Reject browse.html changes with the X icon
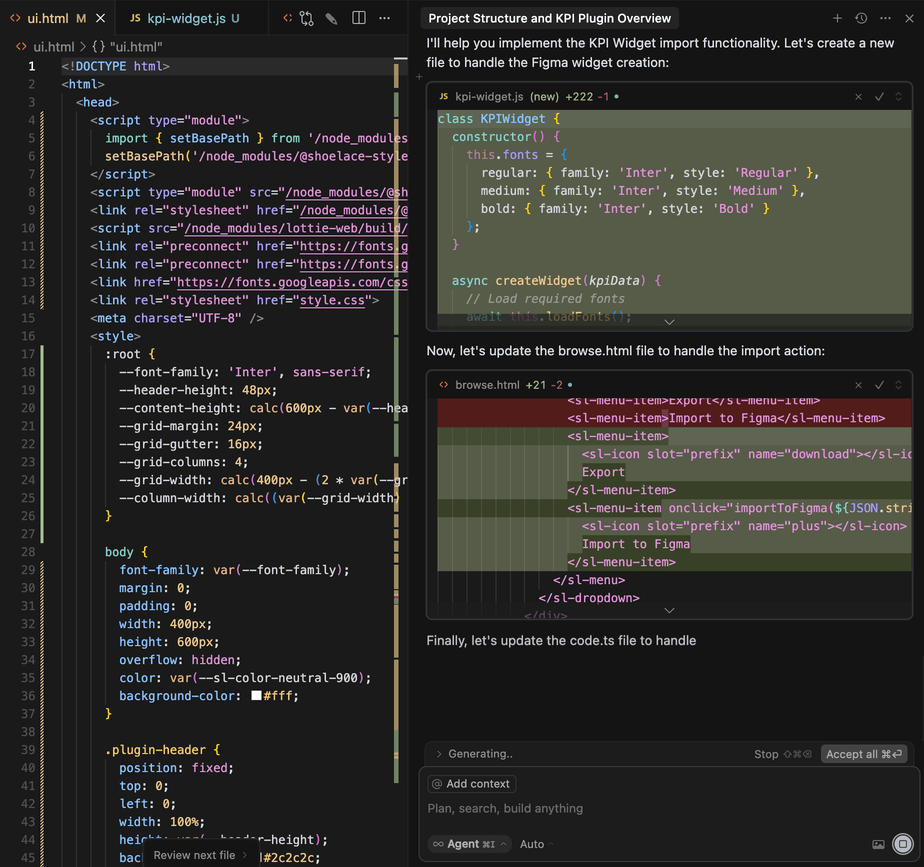This screenshot has height=867, width=924. click(858, 385)
